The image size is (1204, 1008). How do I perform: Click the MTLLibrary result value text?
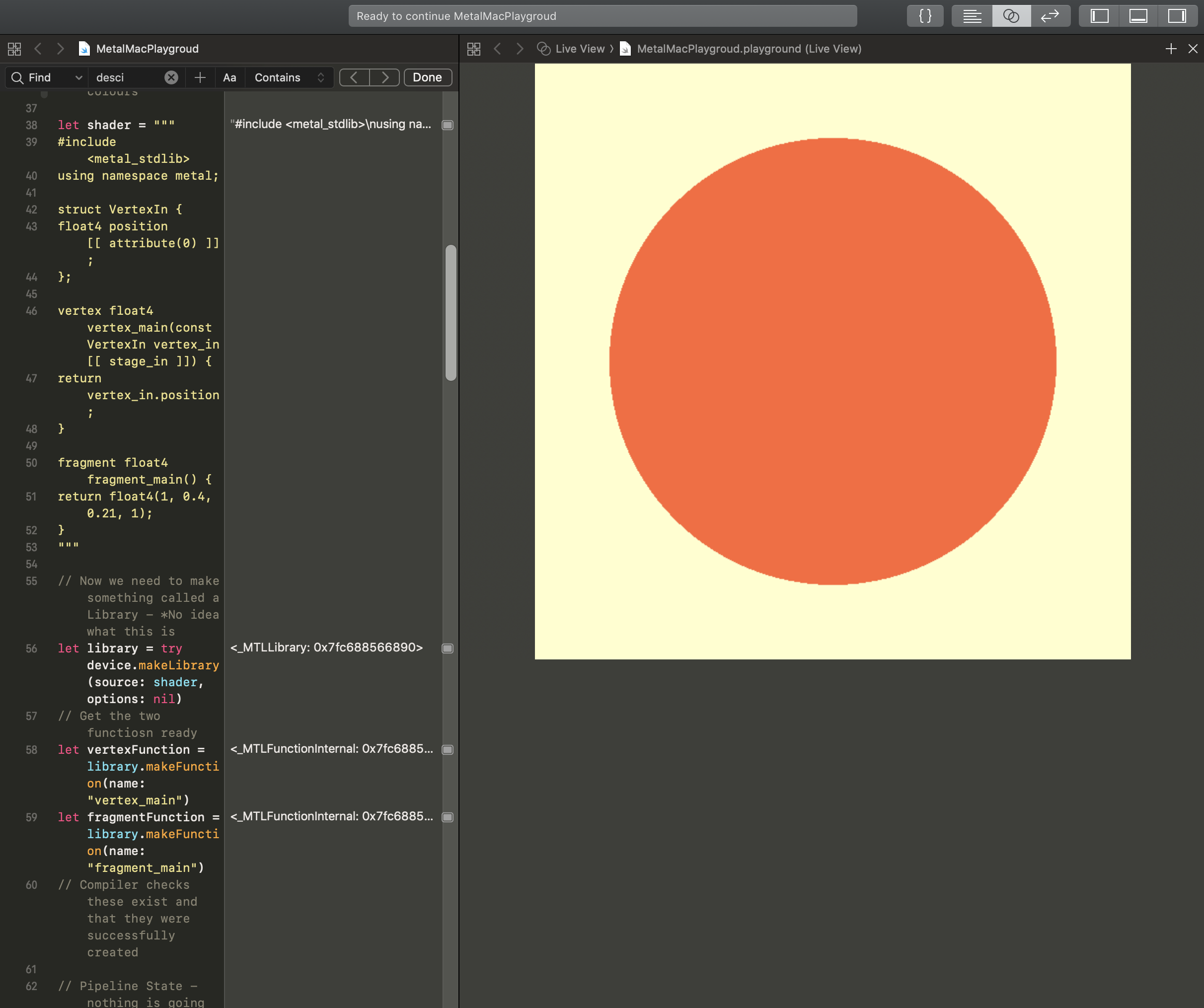click(327, 648)
